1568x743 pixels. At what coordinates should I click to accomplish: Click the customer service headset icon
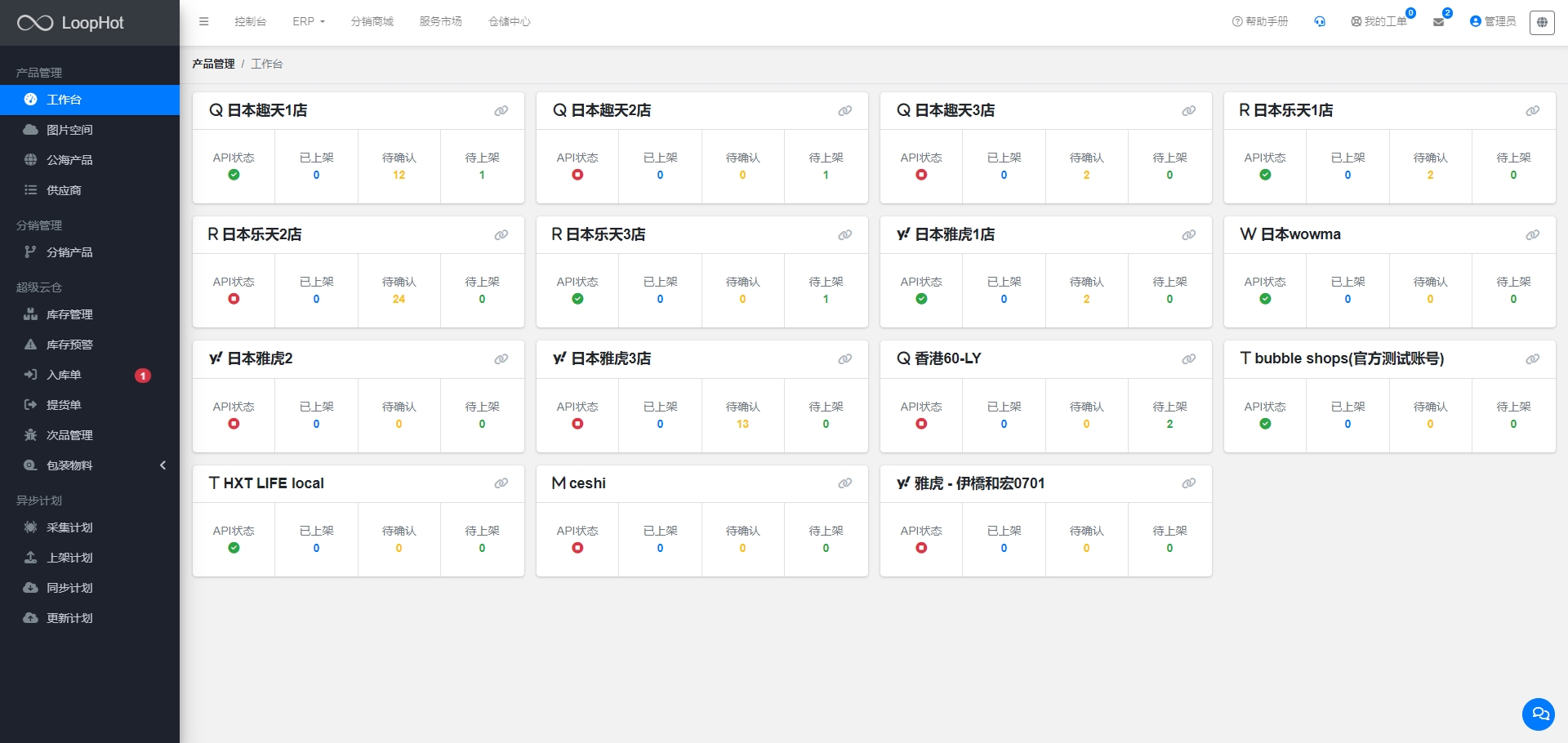coord(1319,22)
